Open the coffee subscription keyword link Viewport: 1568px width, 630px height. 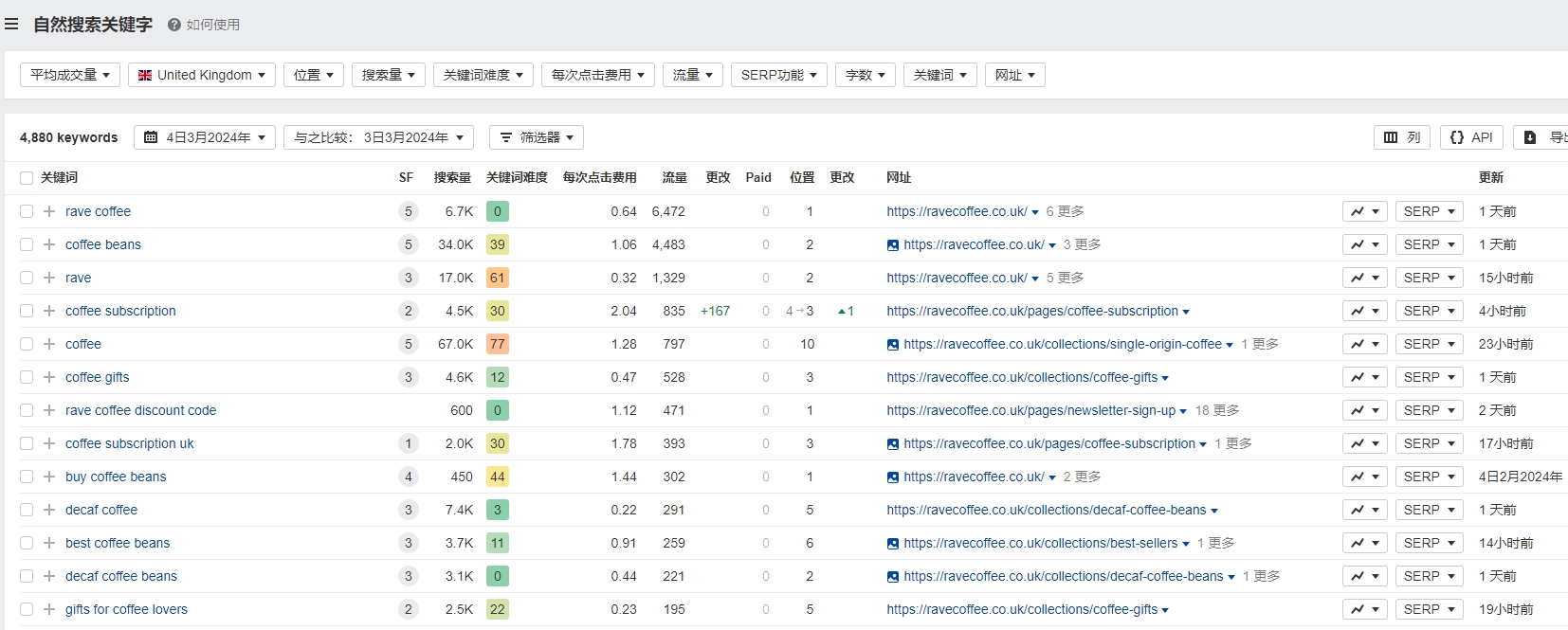click(x=120, y=311)
